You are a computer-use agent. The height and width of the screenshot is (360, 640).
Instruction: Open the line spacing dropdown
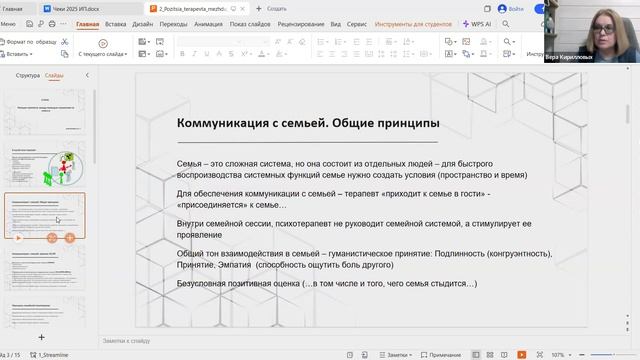[x=409, y=54]
